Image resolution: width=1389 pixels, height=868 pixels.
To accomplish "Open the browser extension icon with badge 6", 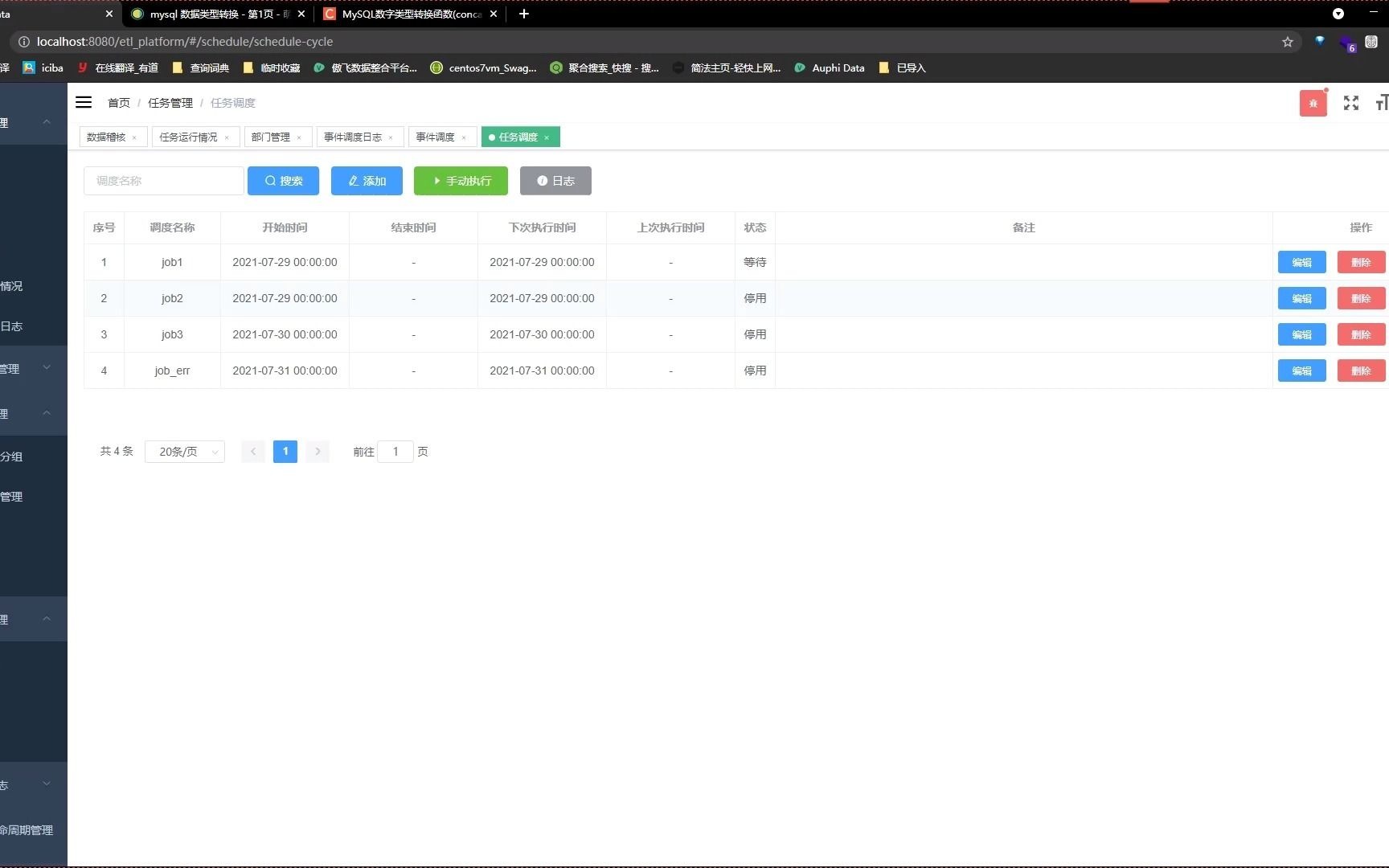I will pyautogui.click(x=1347, y=43).
